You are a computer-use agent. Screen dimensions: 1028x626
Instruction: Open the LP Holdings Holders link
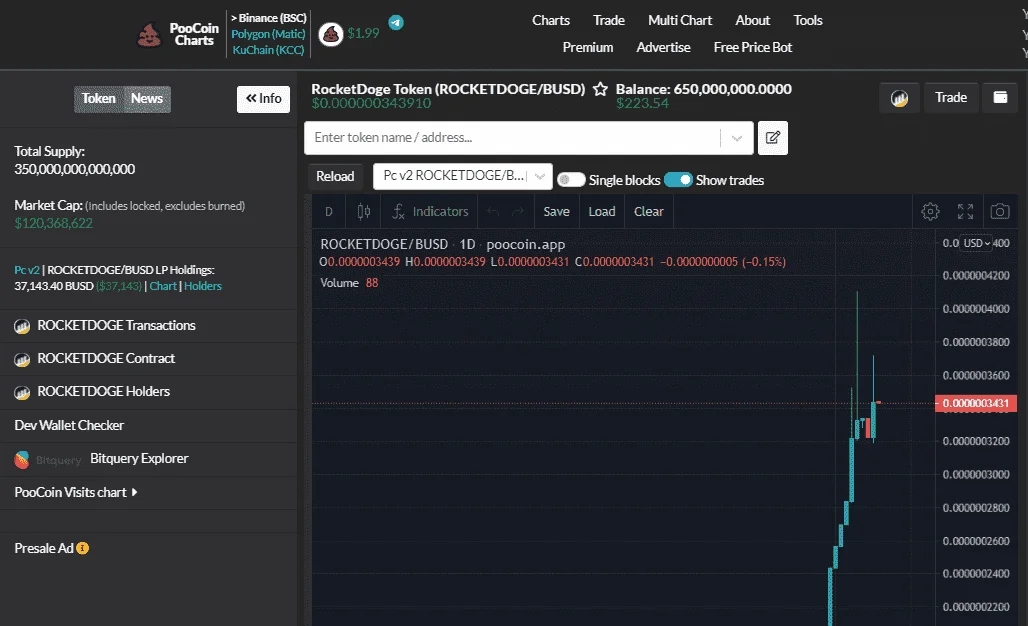[x=203, y=286]
